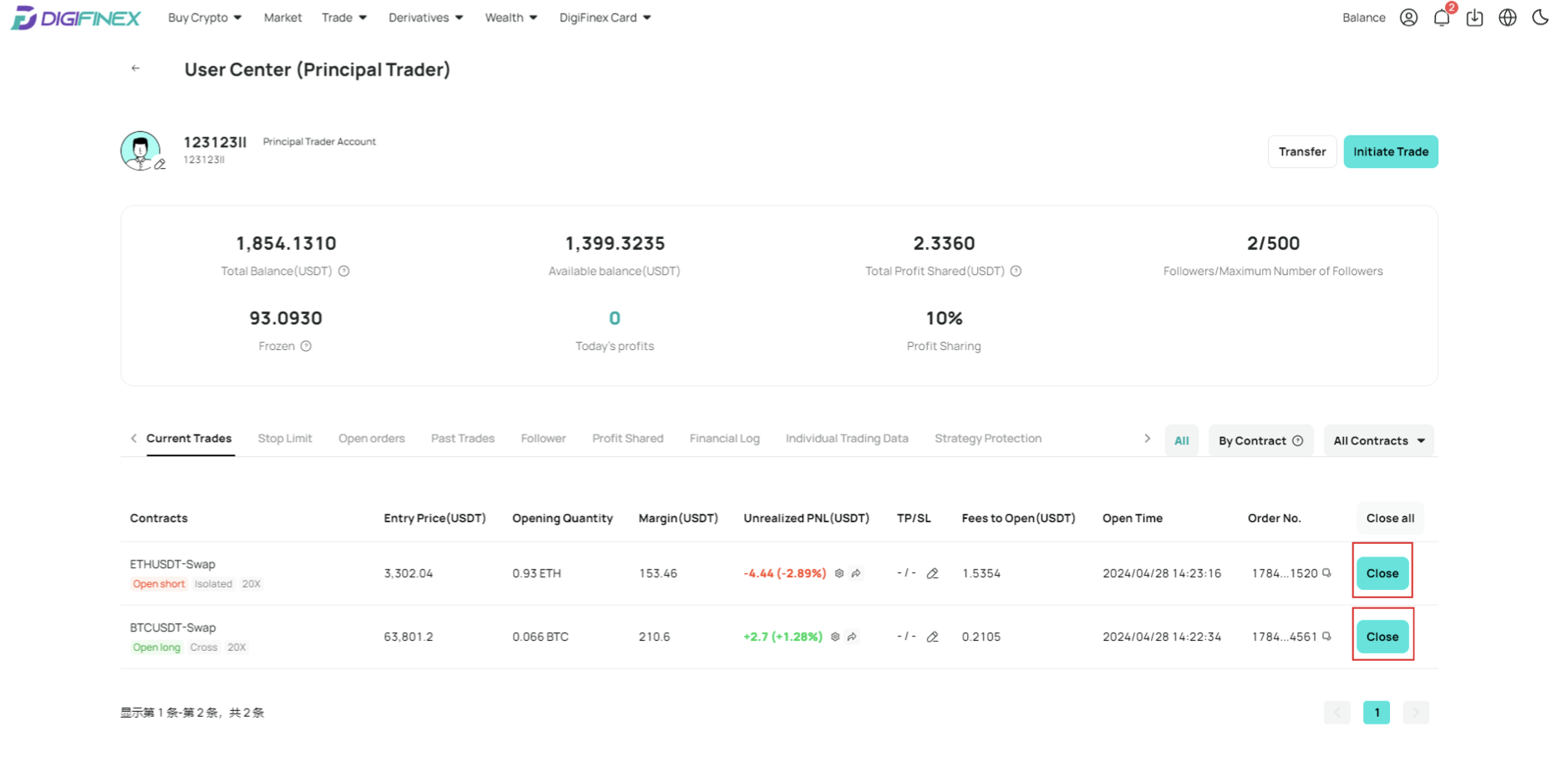The width and height of the screenshot is (1568, 757).
Task: Show info icon on By Contract
Action: pyautogui.click(x=1297, y=440)
